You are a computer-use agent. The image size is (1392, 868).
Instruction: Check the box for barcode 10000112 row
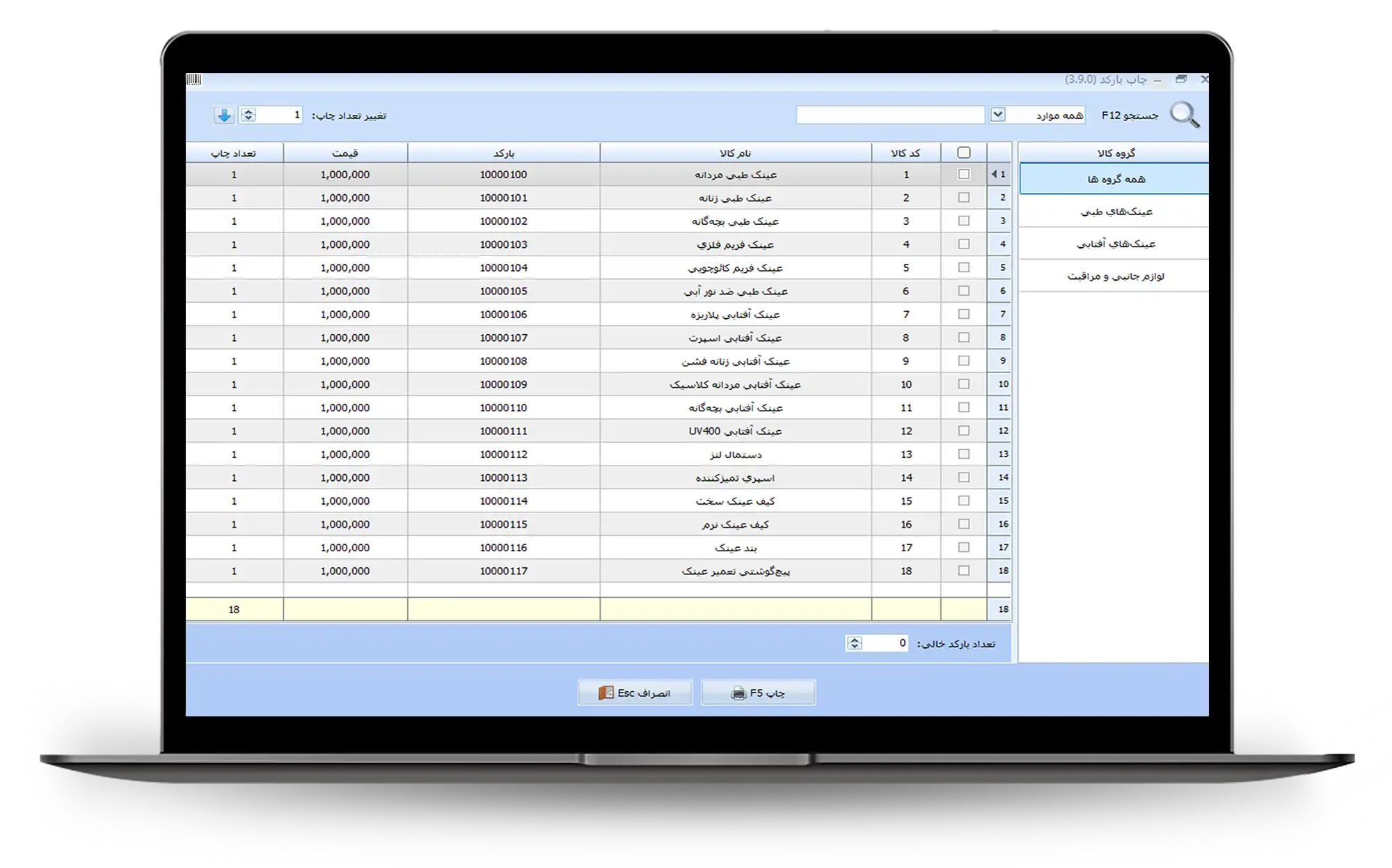963,455
